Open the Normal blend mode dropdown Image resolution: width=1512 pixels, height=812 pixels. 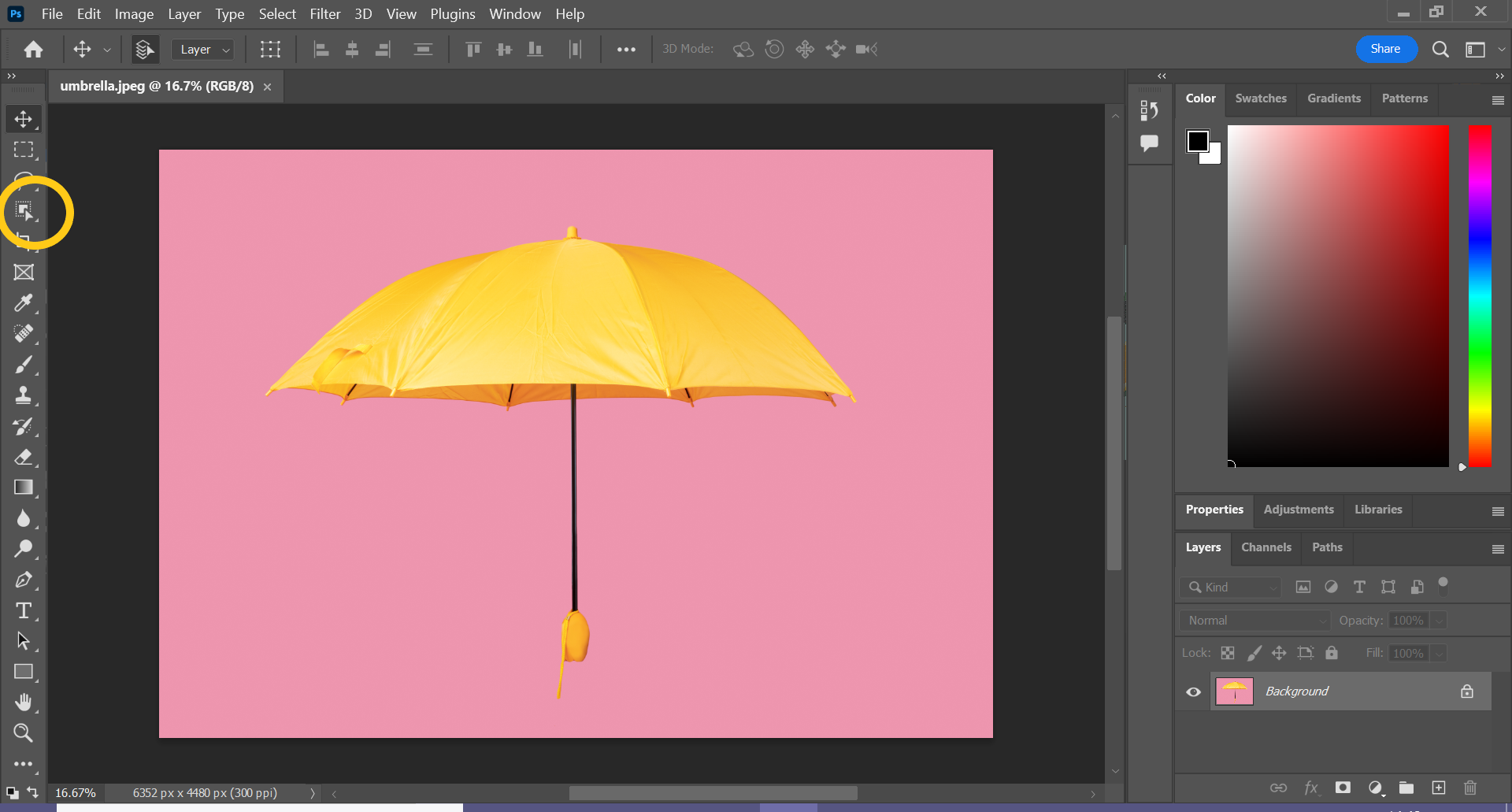1254,621
